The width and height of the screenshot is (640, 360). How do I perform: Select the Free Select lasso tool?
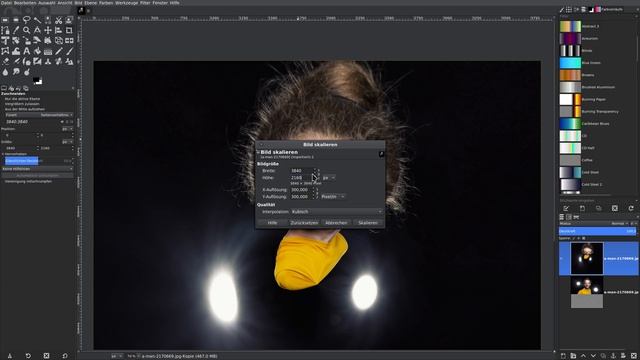click(27, 20)
